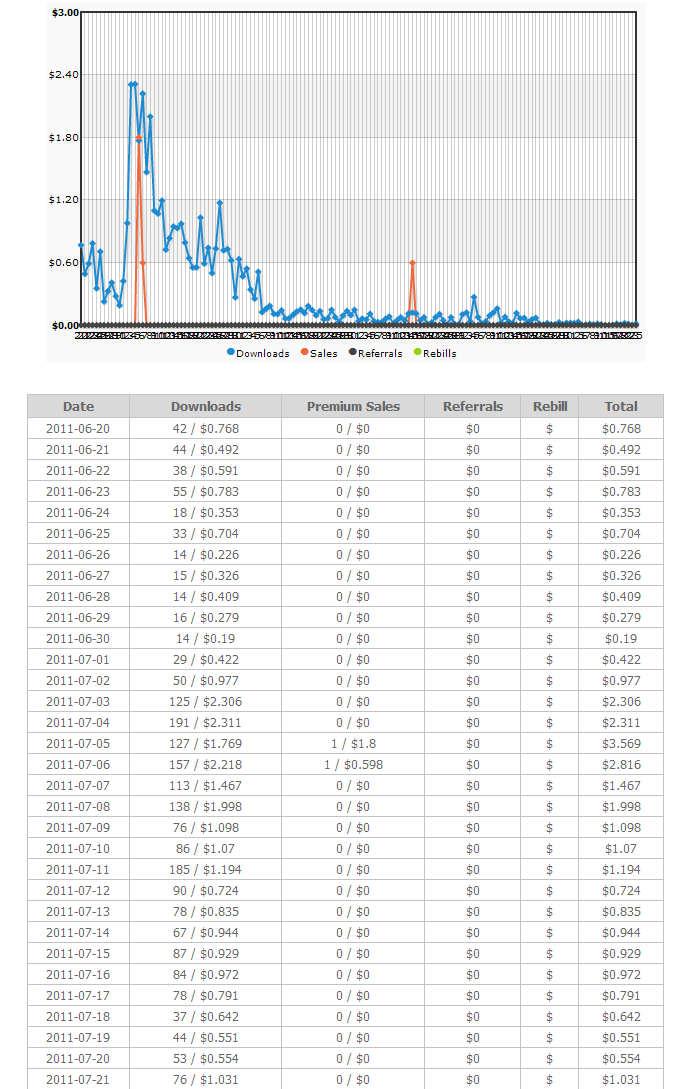This screenshot has height=1089, width=676.
Task: Click the downloads cell 138 / $1.998
Action: coord(206,806)
